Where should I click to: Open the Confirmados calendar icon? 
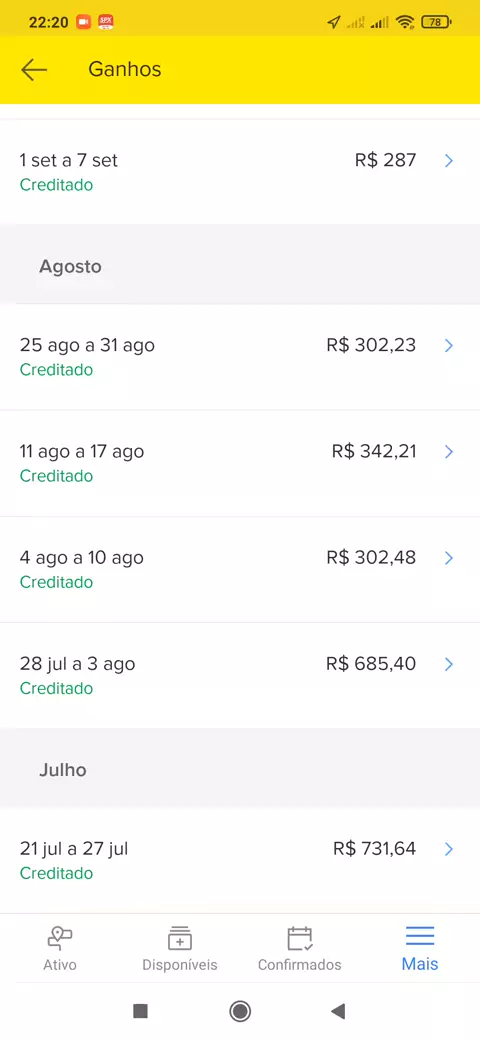[x=300, y=939]
